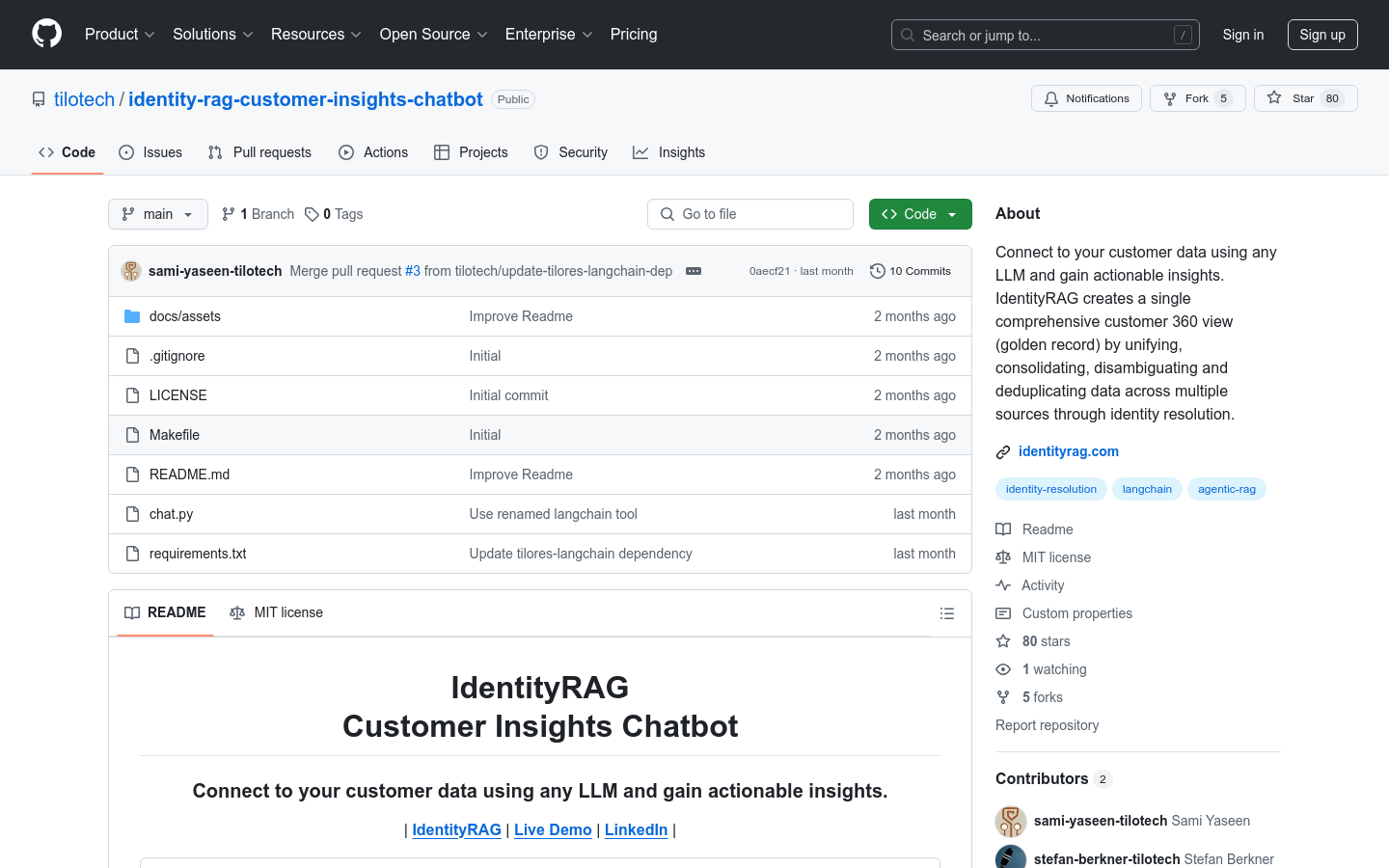Image resolution: width=1389 pixels, height=868 pixels.
Task: Expand the Enterprise menu
Action: click(549, 35)
